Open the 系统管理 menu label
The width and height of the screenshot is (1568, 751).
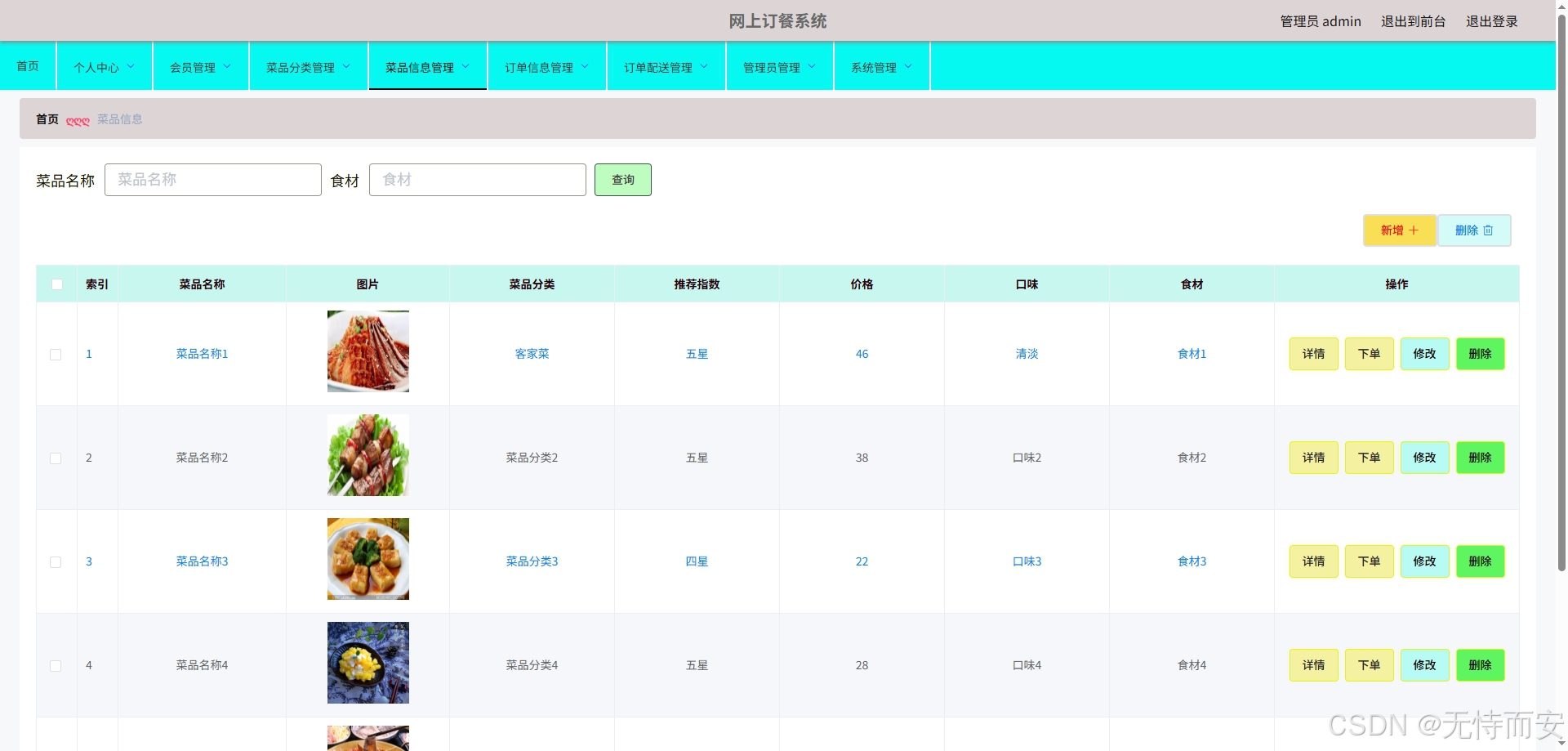pos(874,67)
